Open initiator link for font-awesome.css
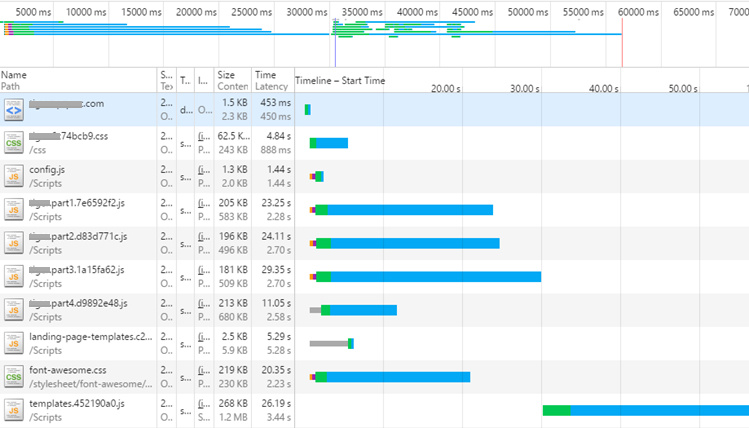The width and height of the screenshot is (749, 428). pyautogui.click(x=204, y=370)
